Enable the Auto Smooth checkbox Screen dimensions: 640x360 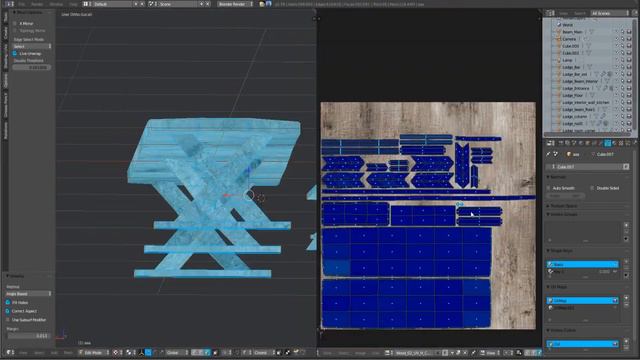(549, 188)
